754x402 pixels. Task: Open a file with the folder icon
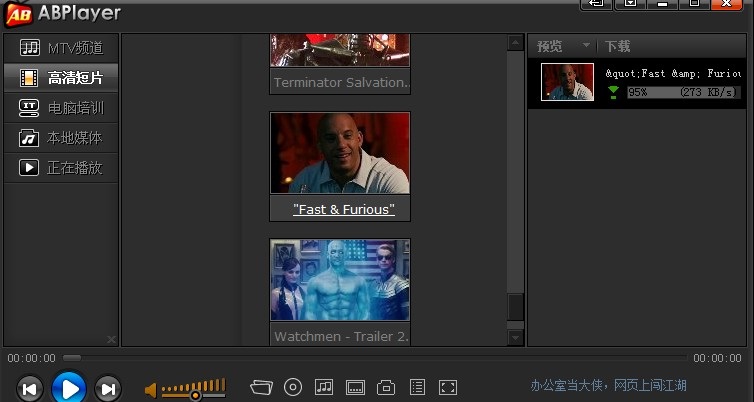pos(262,387)
